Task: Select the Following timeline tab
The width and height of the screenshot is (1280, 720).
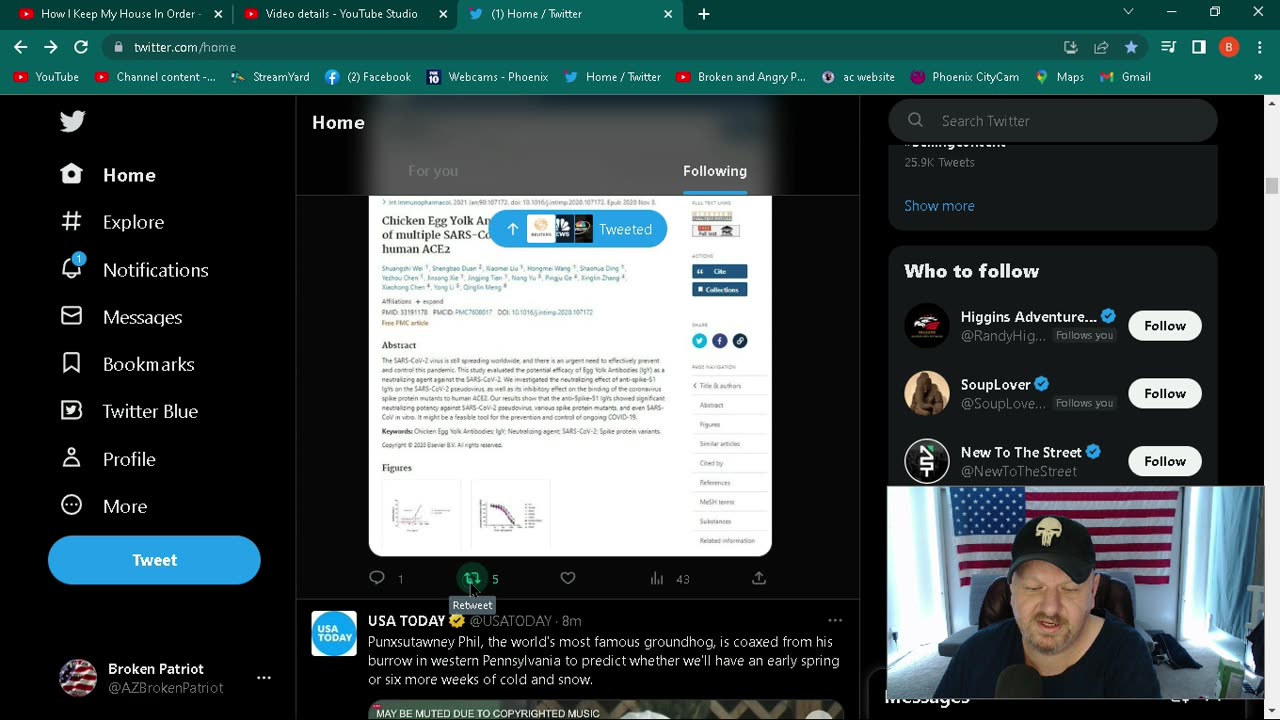Action: coord(715,171)
